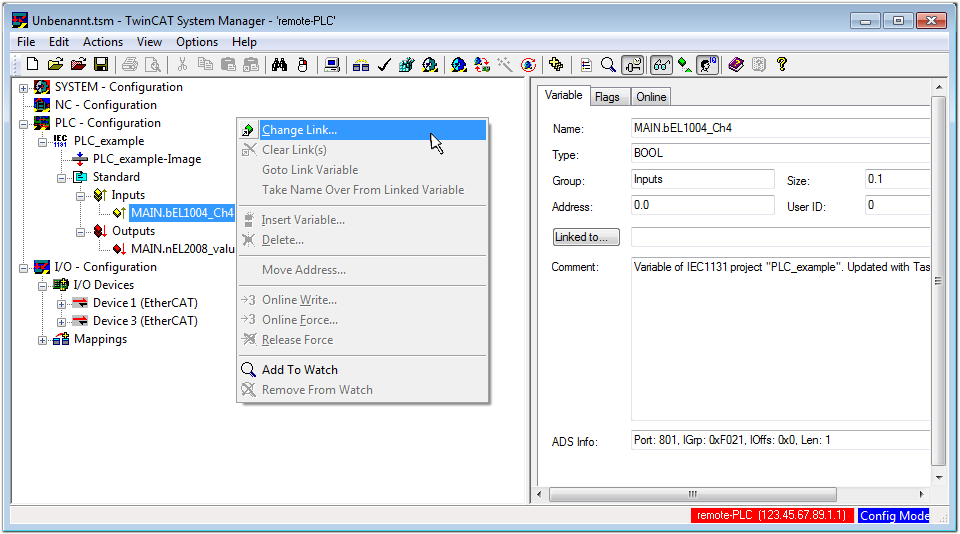Select Add To Watch menu entry

coord(299,370)
